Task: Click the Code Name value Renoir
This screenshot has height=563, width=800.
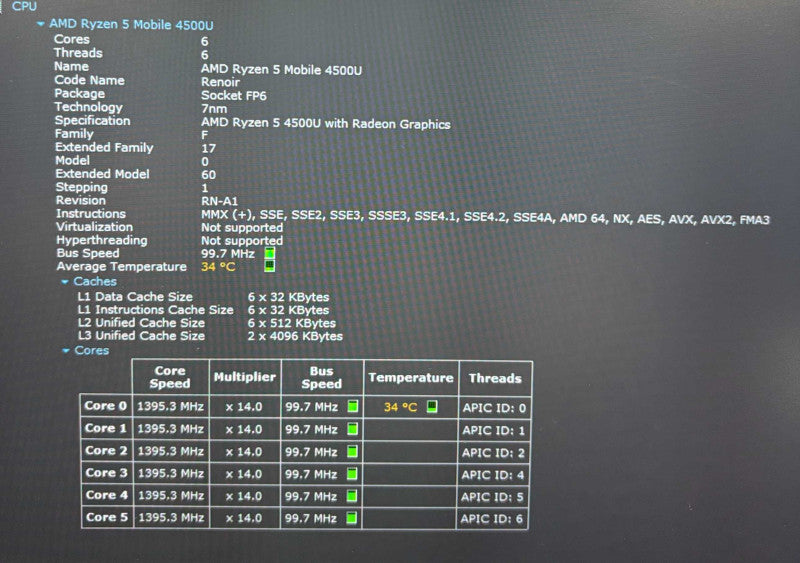Action: (x=220, y=82)
